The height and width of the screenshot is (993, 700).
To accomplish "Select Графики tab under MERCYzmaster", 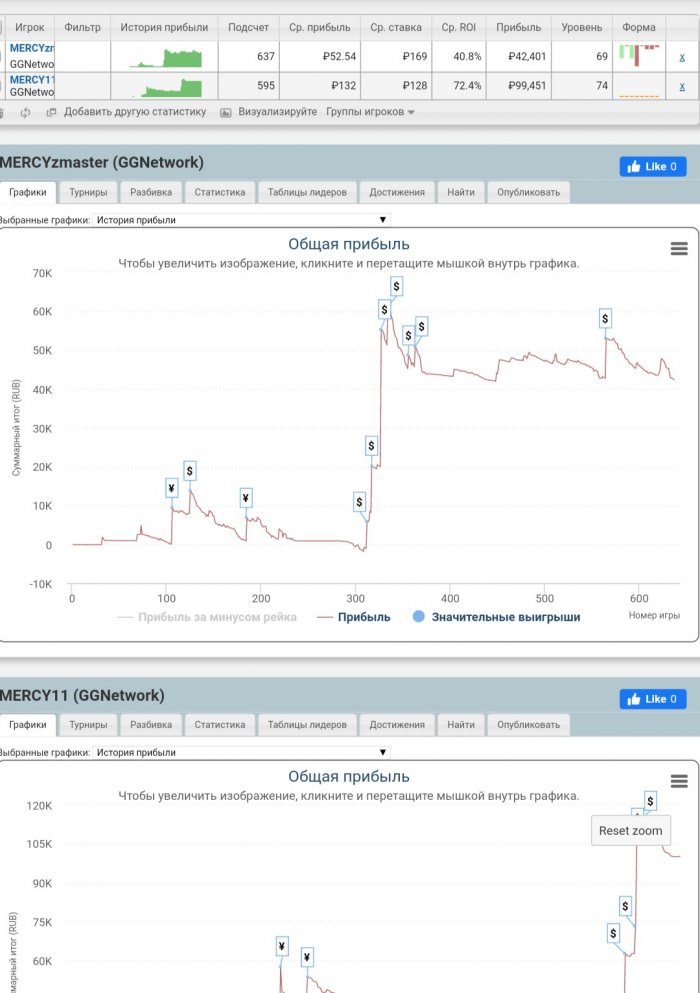I will [27, 193].
